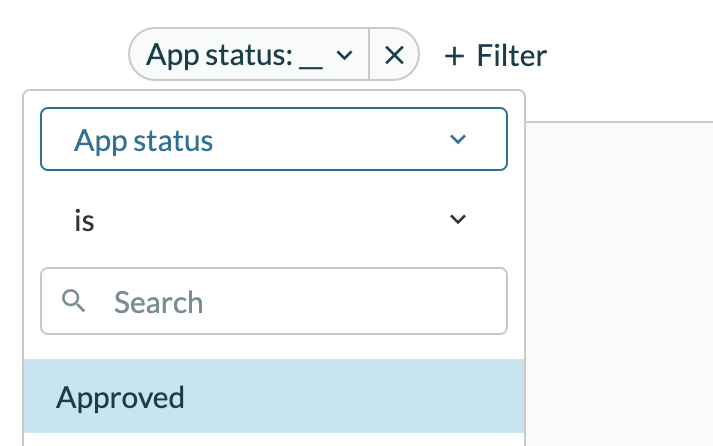Click chevron arrow in App status selector
Image resolution: width=713 pixels, height=446 pixels.
(459, 139)
